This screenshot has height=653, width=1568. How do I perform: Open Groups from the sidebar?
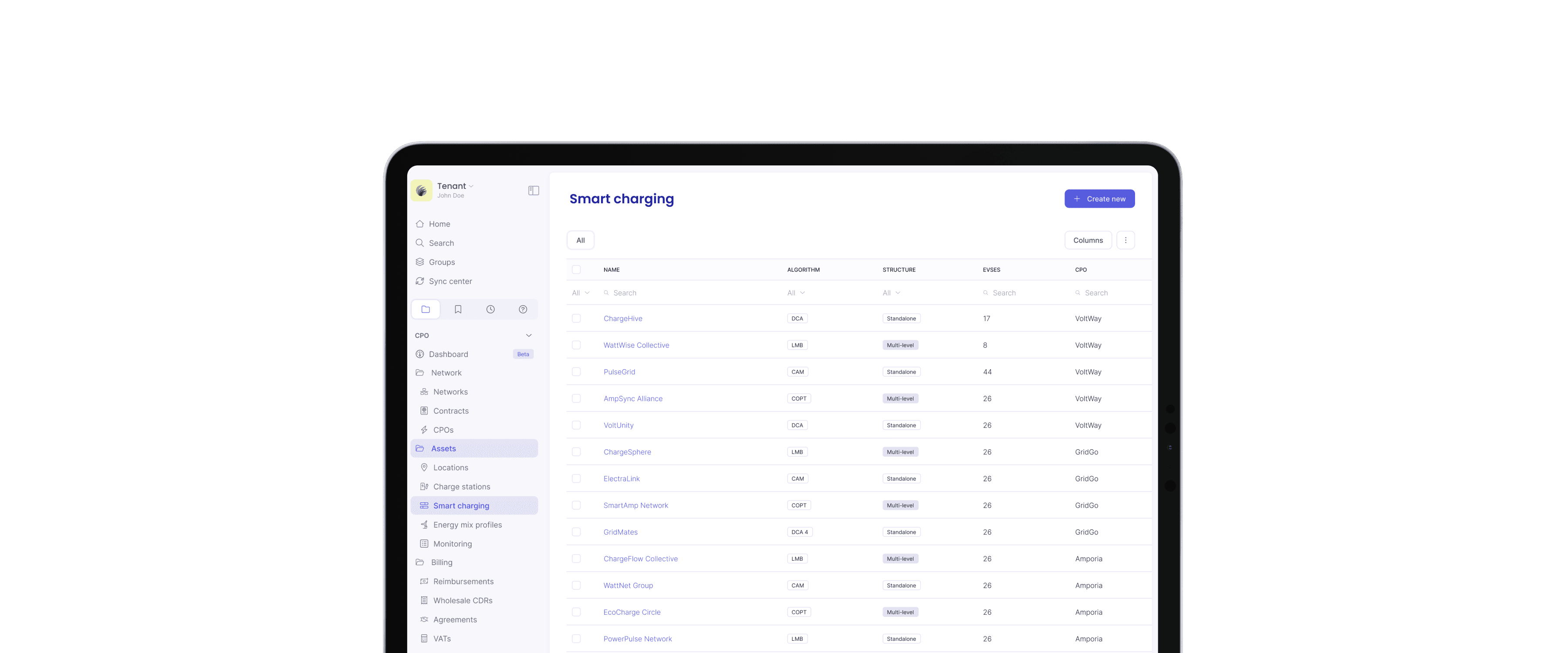[x=441, y=263]
